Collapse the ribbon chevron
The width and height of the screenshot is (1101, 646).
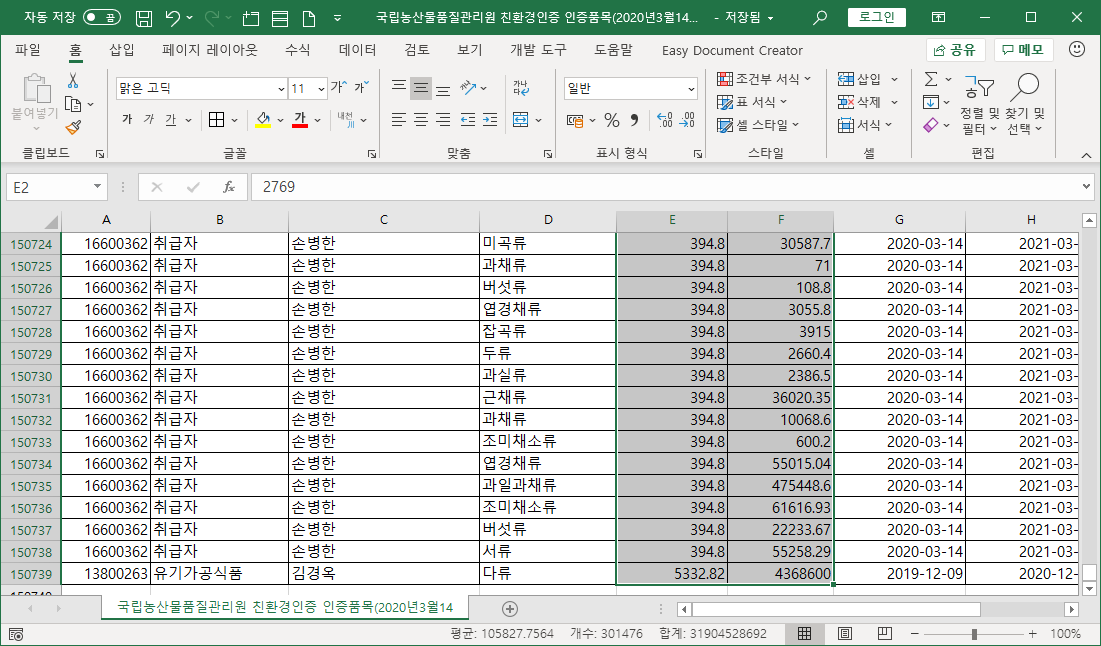pyautogui.click(x=1086, y=155)
